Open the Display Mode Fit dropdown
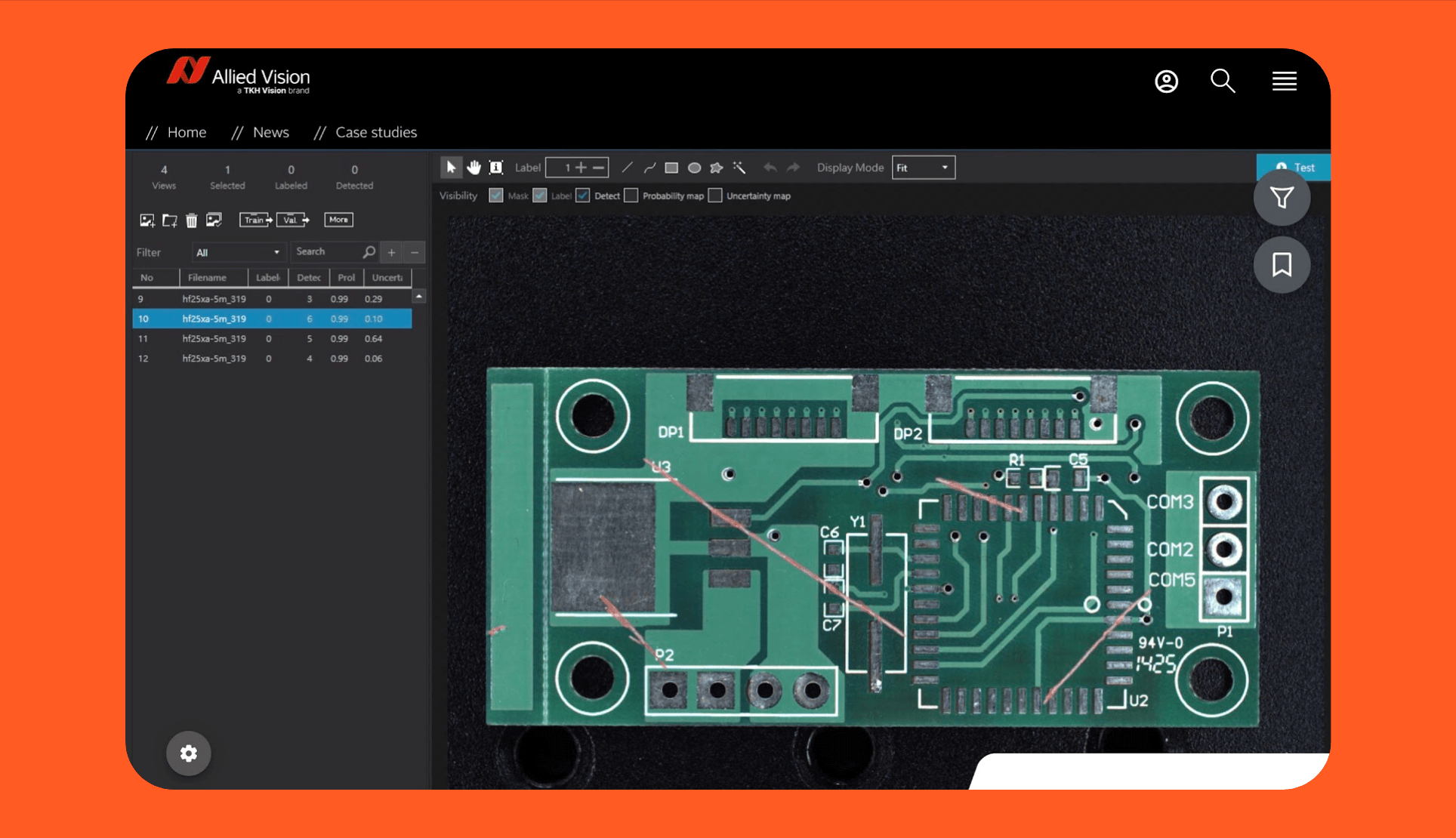 (923, 168)
